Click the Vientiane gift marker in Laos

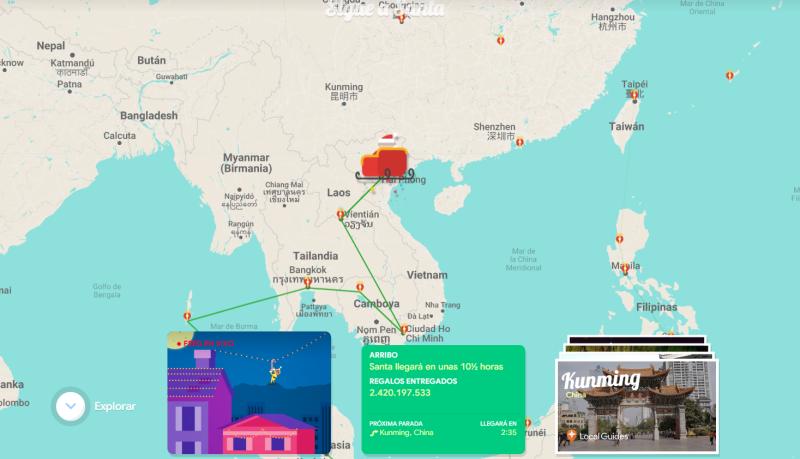[340, 214]
